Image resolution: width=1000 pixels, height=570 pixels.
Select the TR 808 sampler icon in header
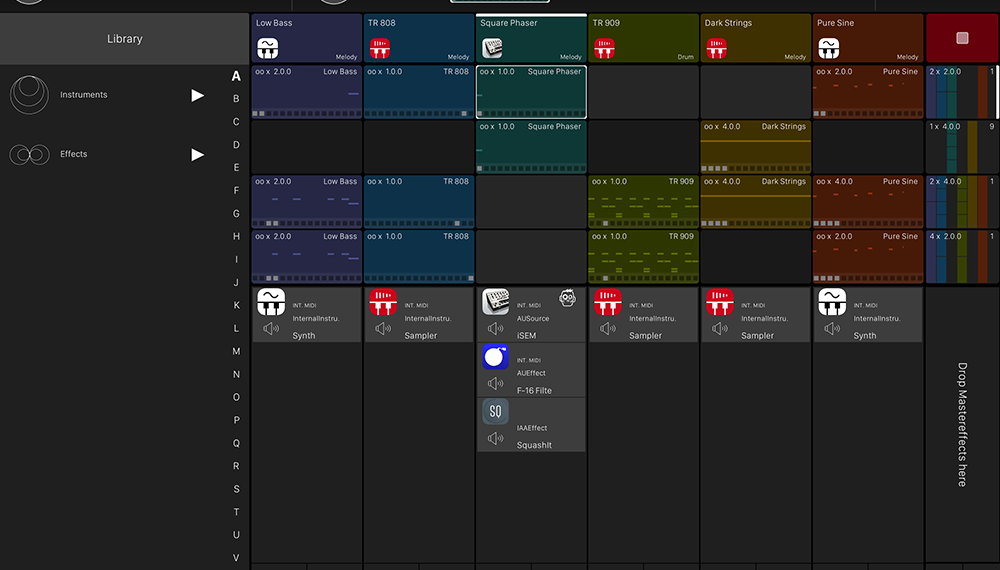coord(380,49)
